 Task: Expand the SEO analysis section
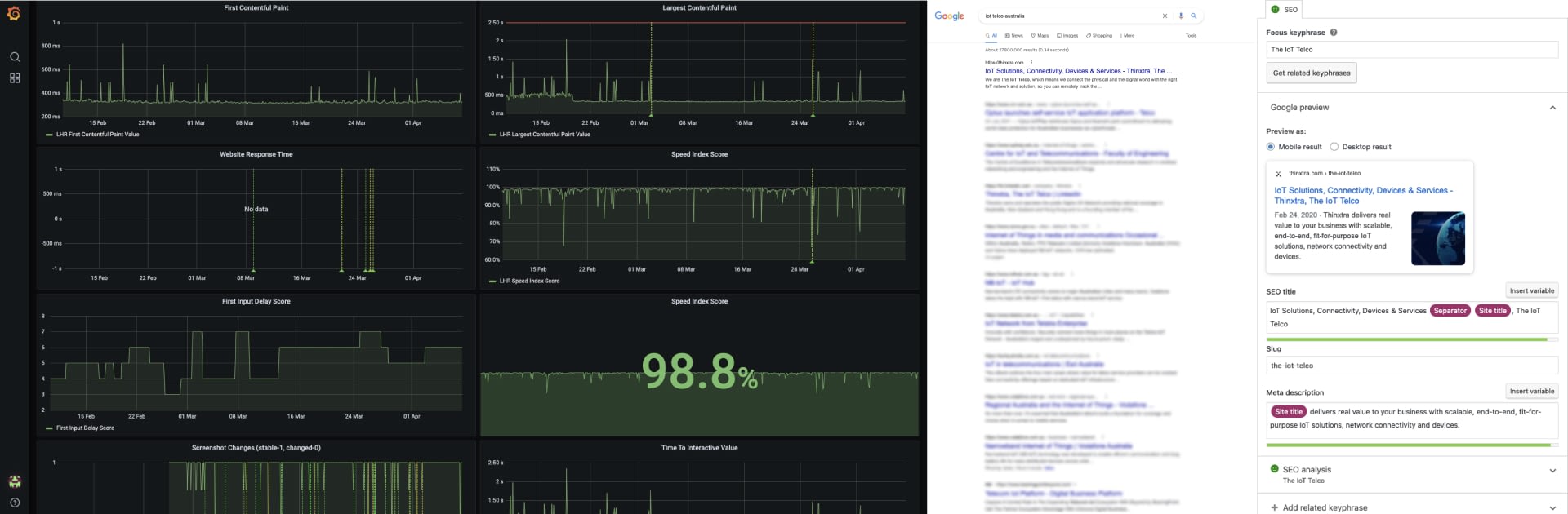click(x=1552, y=471)
